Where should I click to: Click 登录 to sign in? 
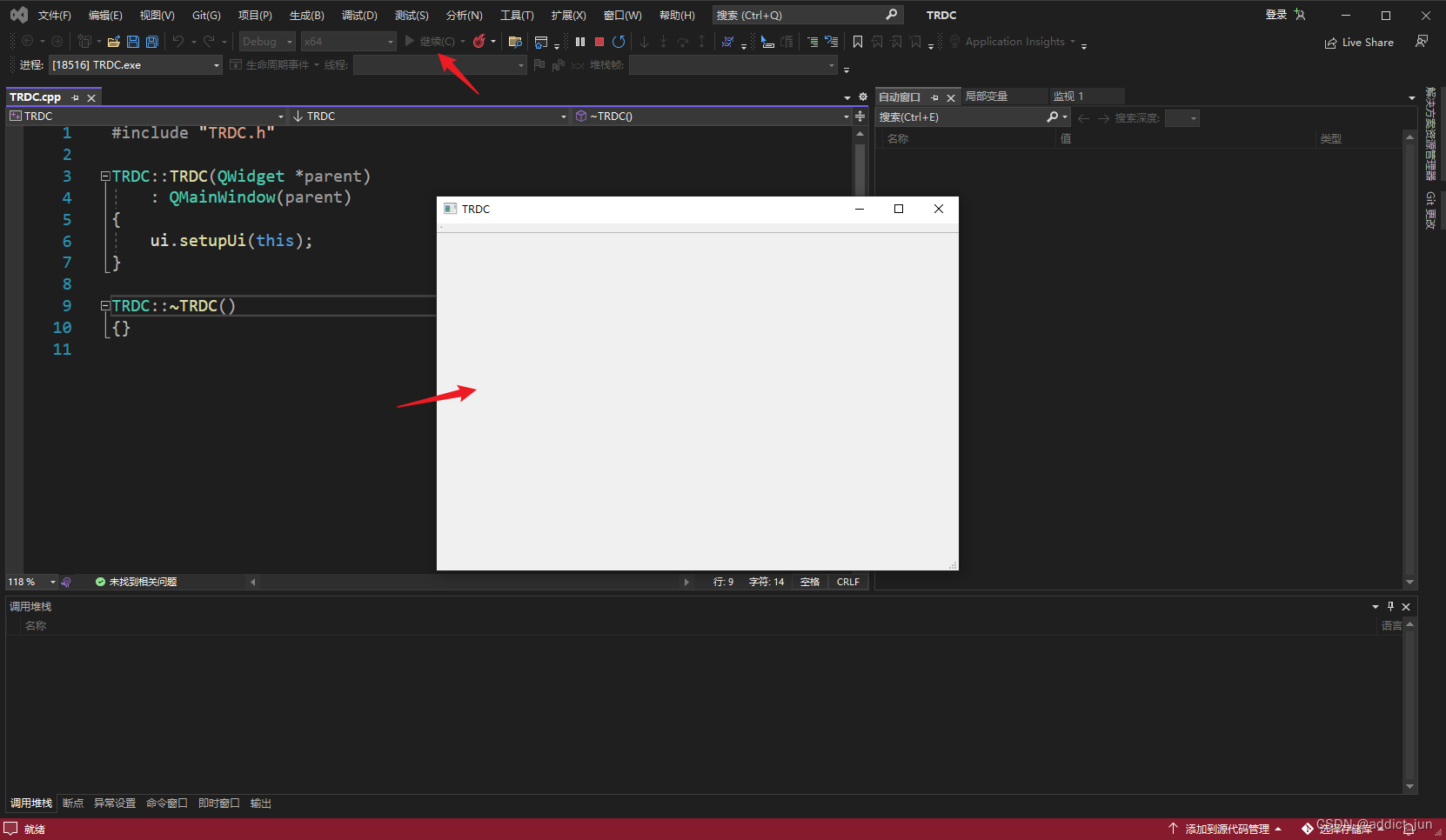(1276, 15)
